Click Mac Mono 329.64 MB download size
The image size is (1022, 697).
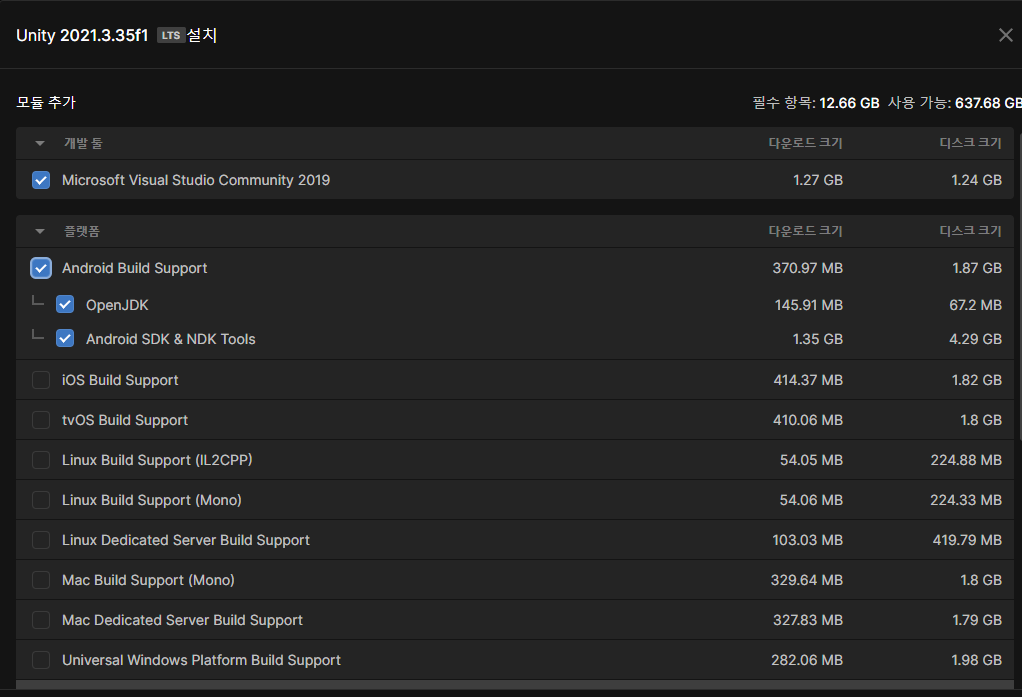point(807,580)
